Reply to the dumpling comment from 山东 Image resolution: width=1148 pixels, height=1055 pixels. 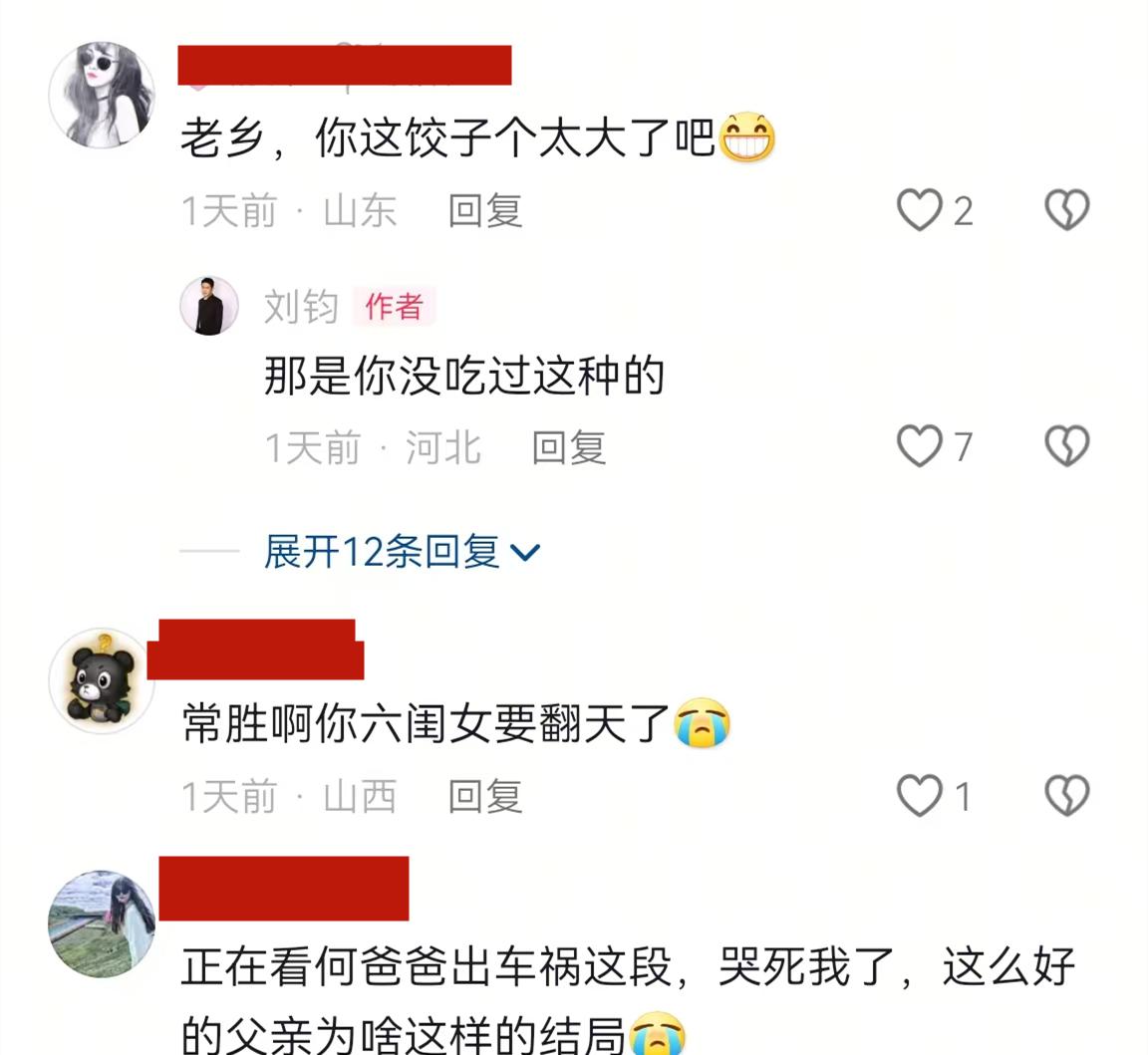click(x=485, y=211)
